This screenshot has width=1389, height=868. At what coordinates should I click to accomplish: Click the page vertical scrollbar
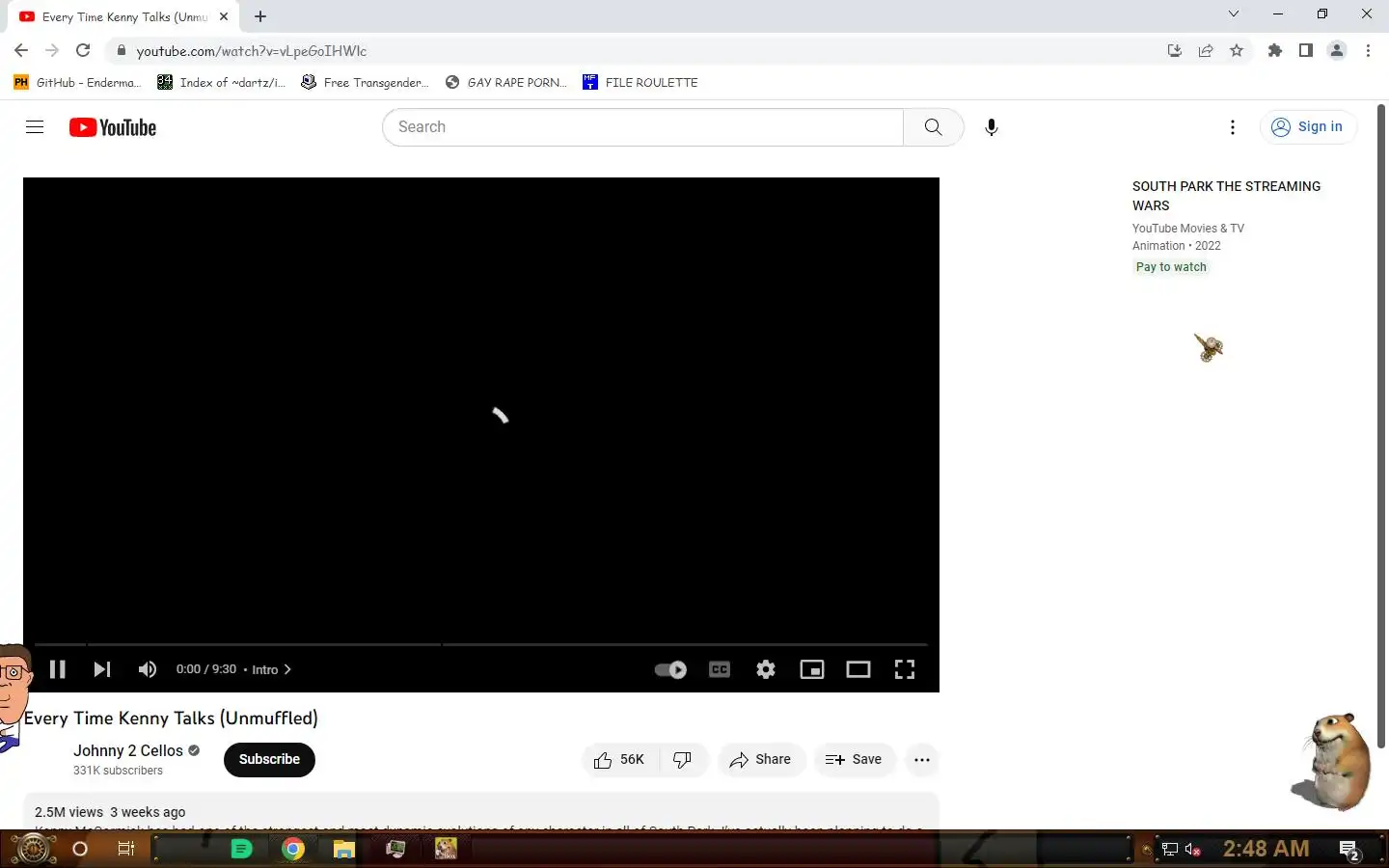tap(1381, 426)
